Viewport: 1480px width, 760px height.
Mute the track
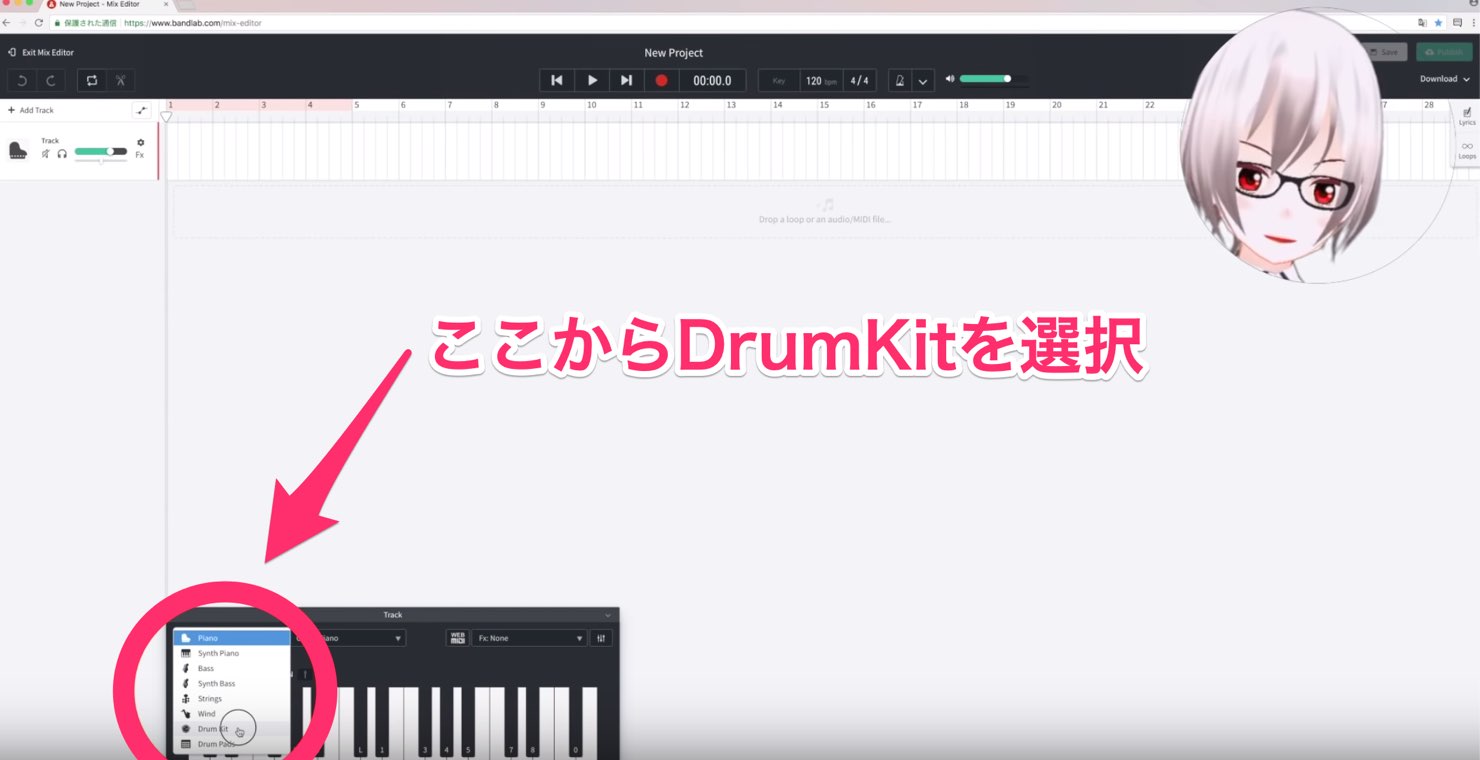(46, 153)
